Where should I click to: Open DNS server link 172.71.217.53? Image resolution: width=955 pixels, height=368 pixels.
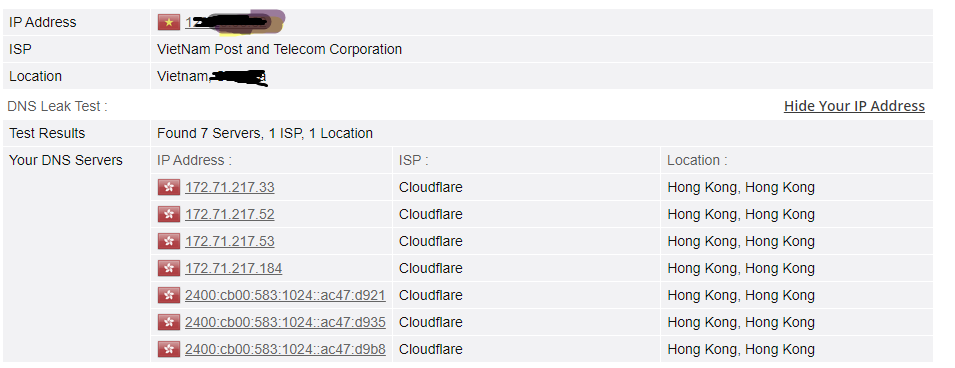click(230, 241)
